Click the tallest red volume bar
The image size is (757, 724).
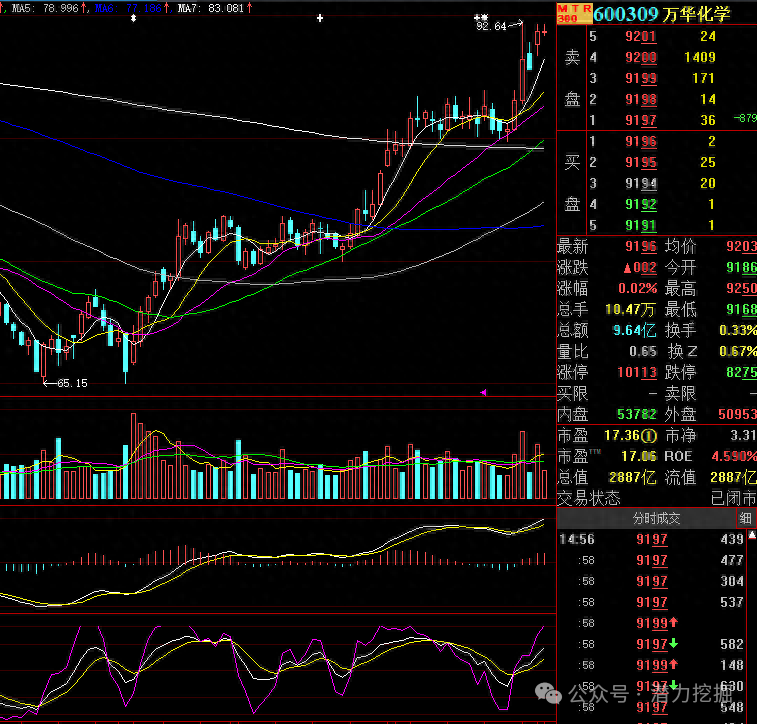[133, 456]
